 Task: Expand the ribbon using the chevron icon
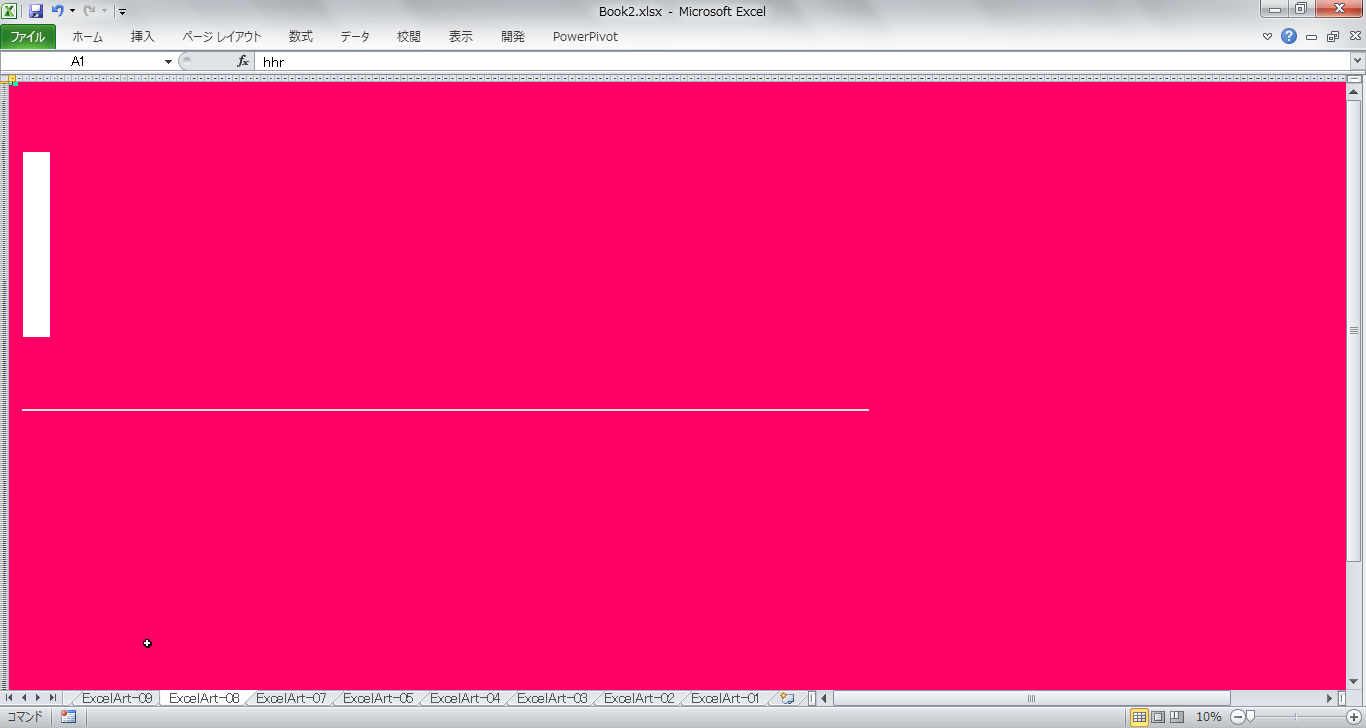coord(1268,37)
